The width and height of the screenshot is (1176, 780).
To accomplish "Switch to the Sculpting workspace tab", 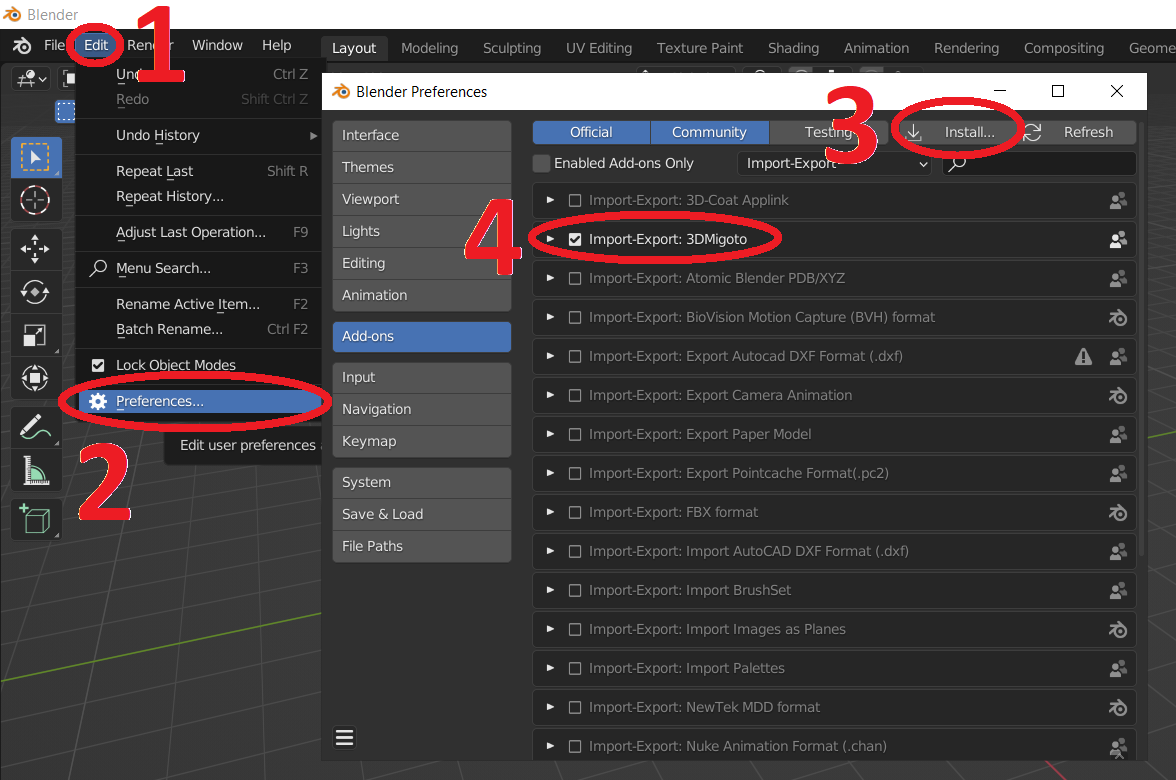I will tap(512, 48).
